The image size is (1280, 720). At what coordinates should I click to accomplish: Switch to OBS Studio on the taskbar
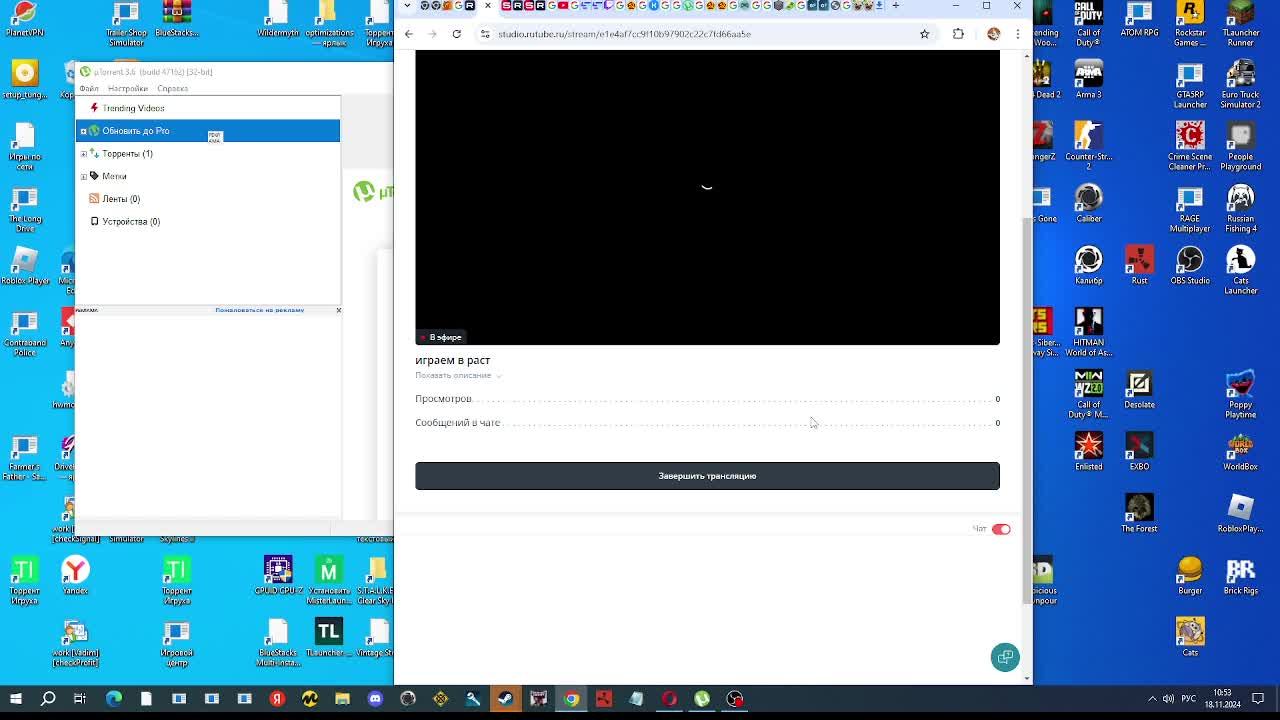(735, 699)
